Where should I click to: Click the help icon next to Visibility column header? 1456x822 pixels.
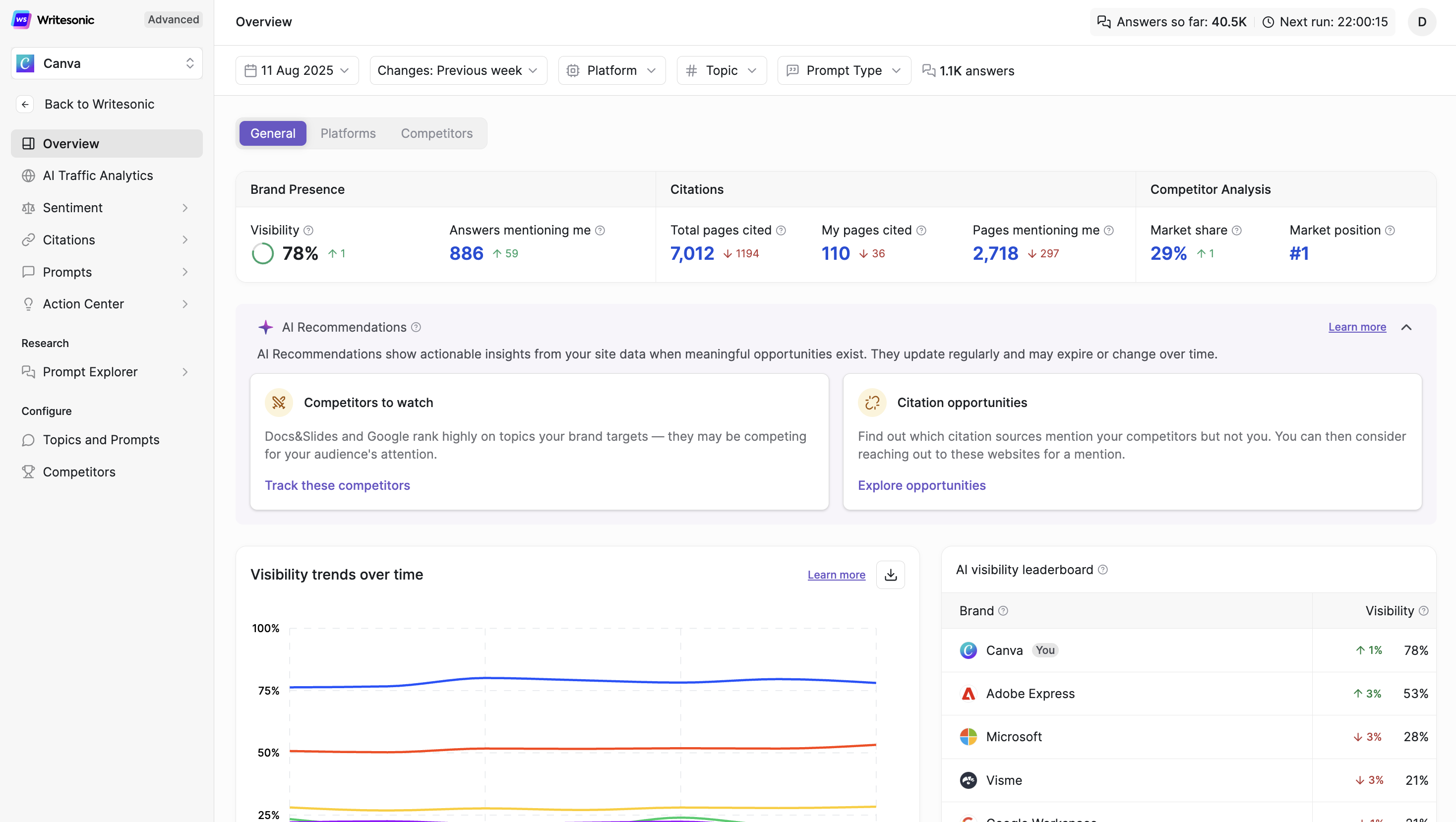[x=1424, y=611]
